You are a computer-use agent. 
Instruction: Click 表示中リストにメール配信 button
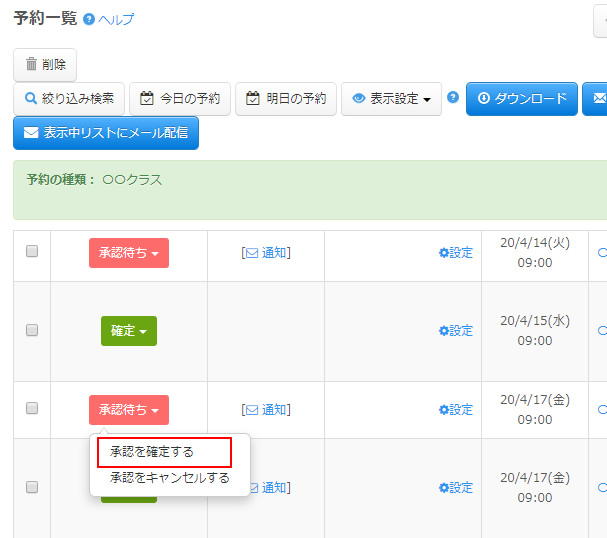tap(106, 133)
